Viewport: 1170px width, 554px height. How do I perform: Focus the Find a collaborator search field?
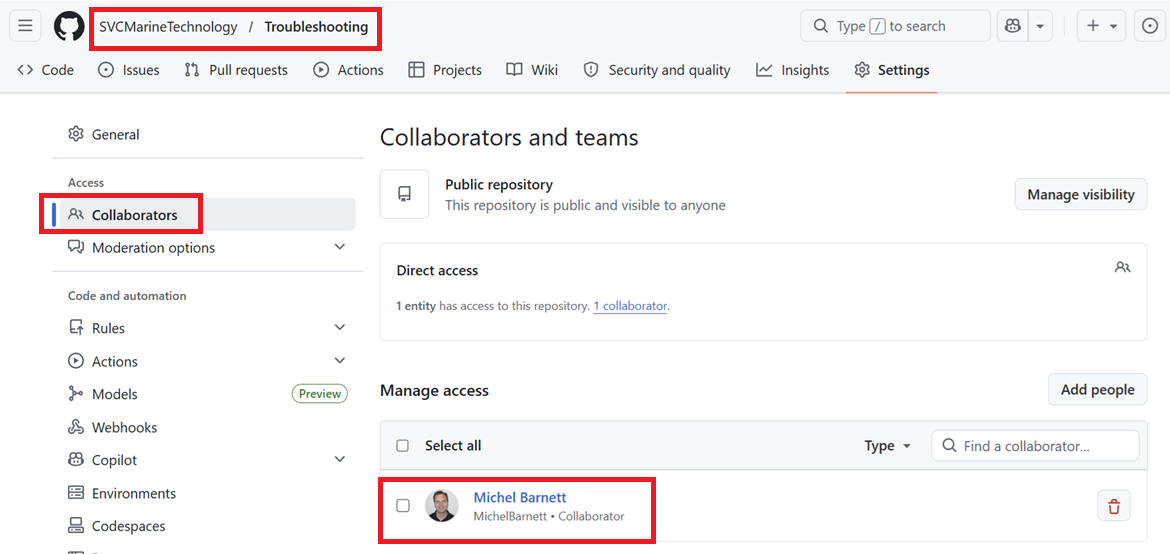1035,446
